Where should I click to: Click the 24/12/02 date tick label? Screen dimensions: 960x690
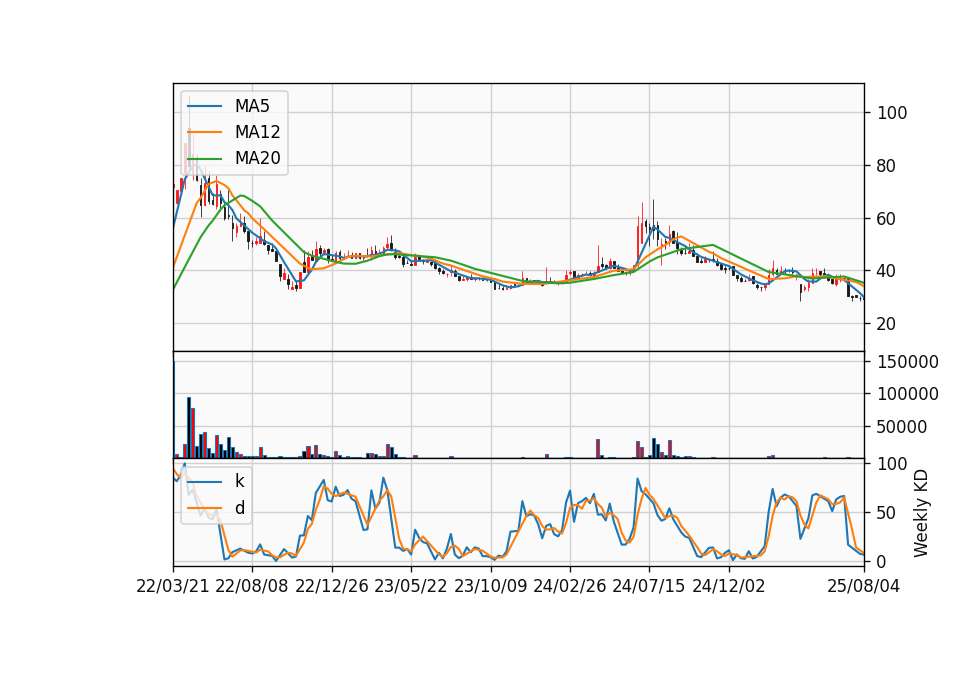(x=729, y=586)
